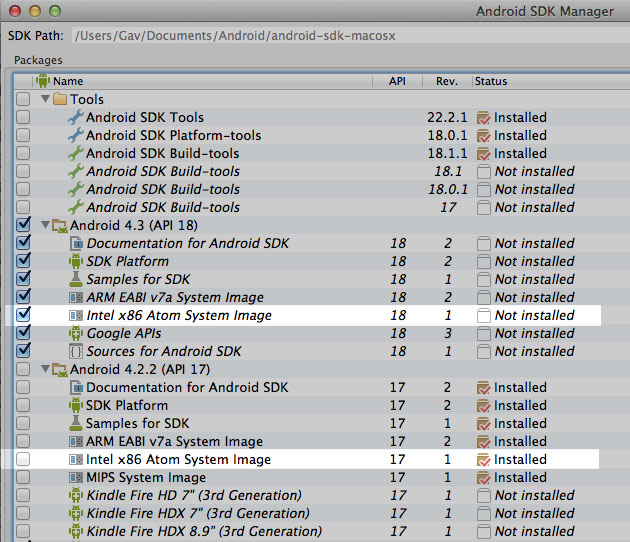Collapse the Android 4.3 (API 18) group
The image size is (630, 542).
45,226
